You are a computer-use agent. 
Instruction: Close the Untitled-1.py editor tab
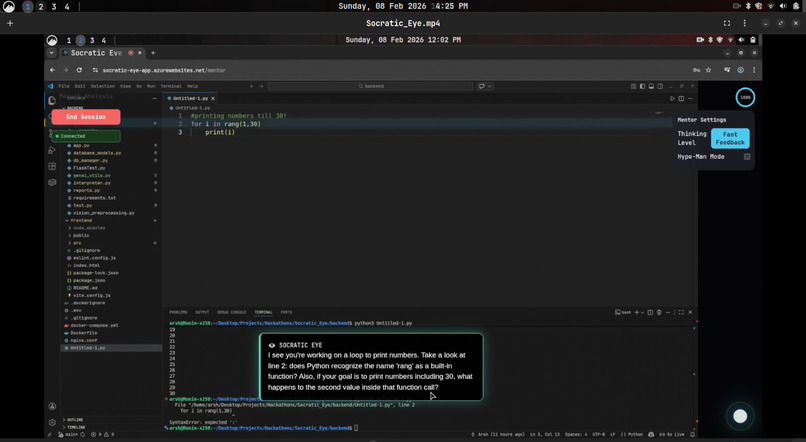click(213, 98)
